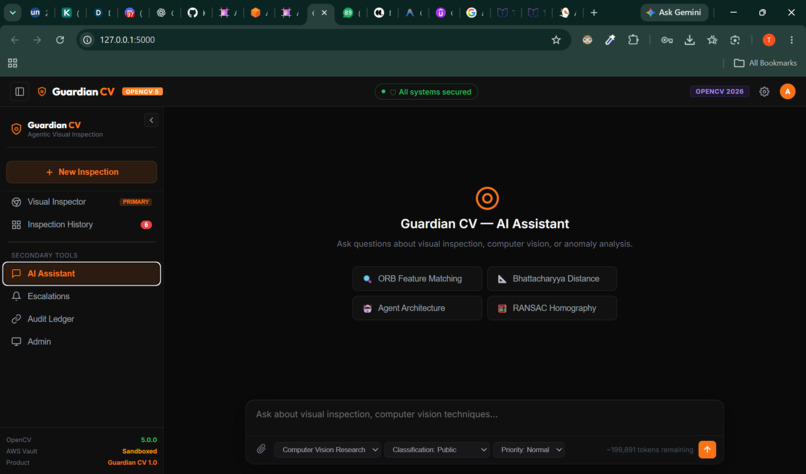Open Ask Gemini button
Viewport: 806px width, 474px height.
674,12
